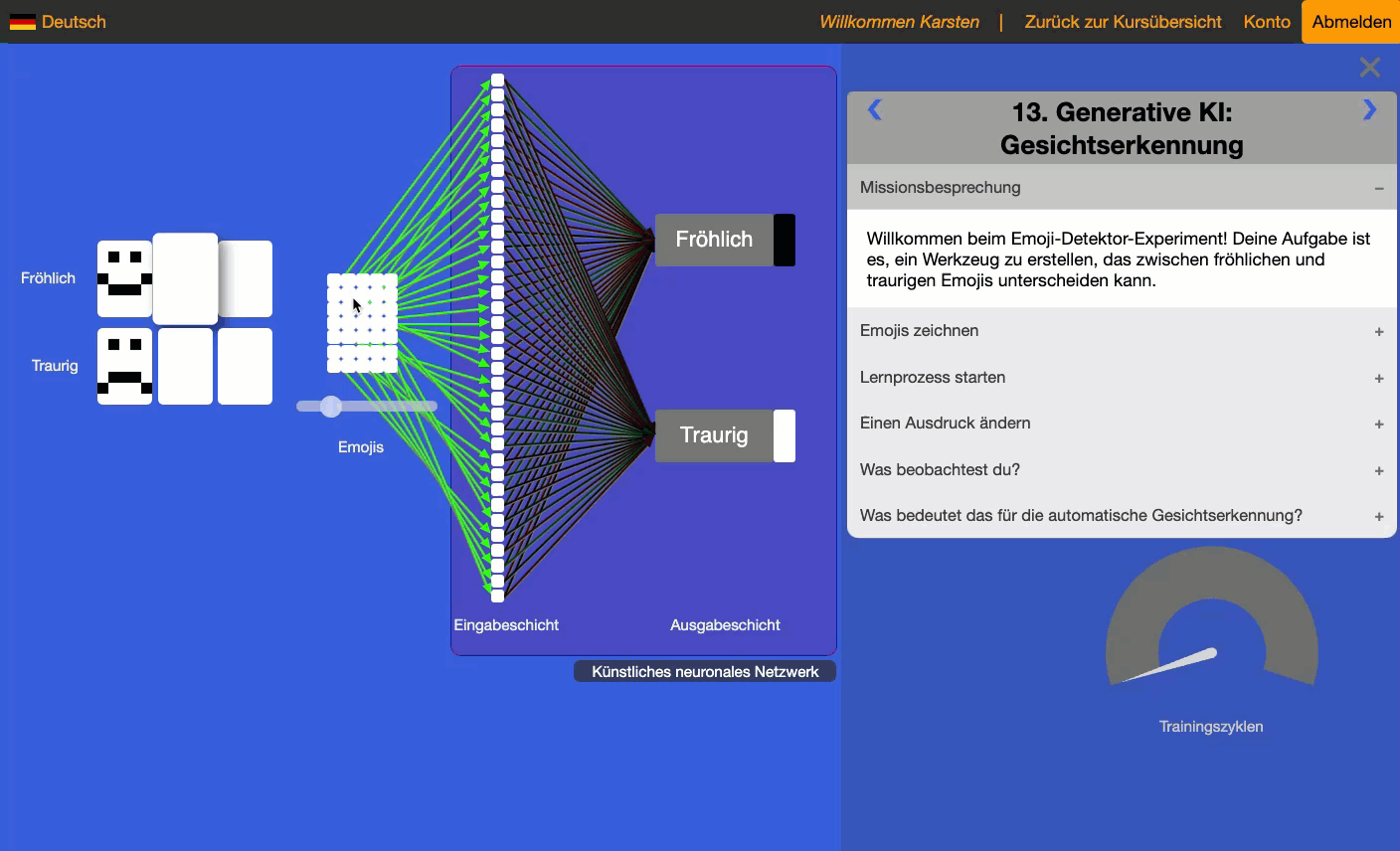The height and width of the screenshot is (851, 1400).
Task: Select the drawn happy emoji thumbnail
Action: coord(125,278)
